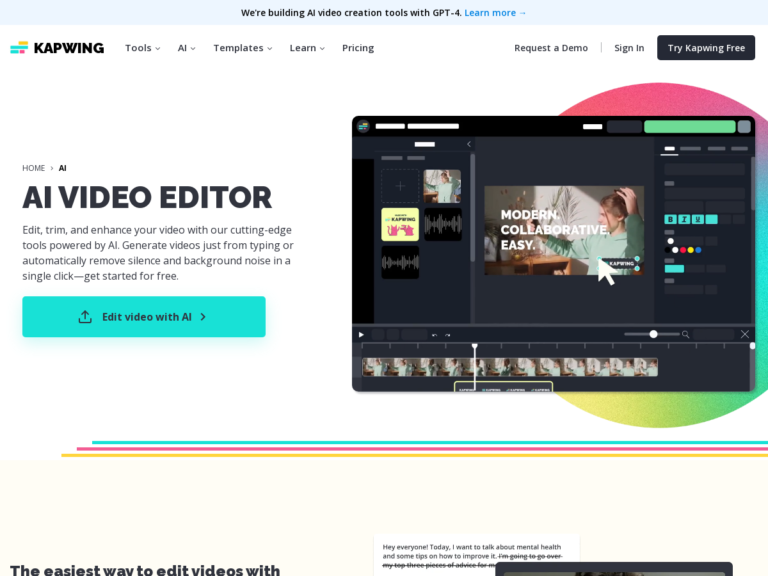Click the round Kapwing logo inside the editor mockup
The image size is (768, 576).
pyautogui.click(x=363, y=126)
